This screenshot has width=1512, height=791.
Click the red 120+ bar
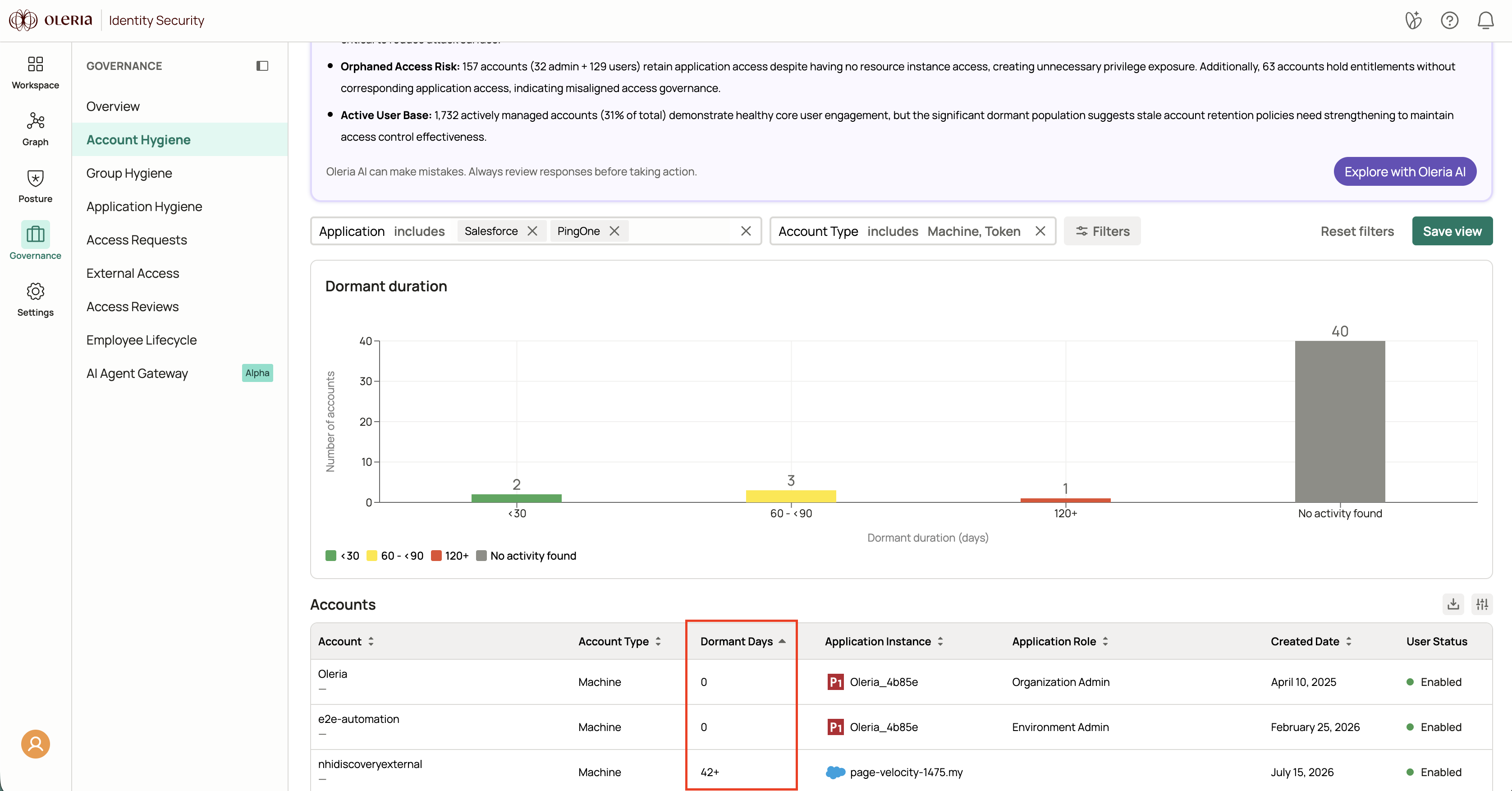(x=1065, y=500)
